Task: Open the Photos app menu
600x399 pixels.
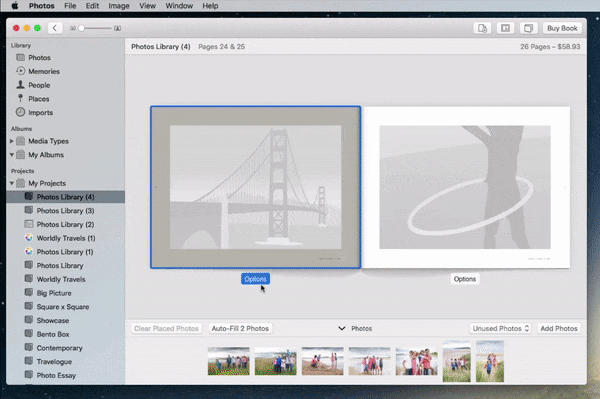Action: (x=41, y=6)
